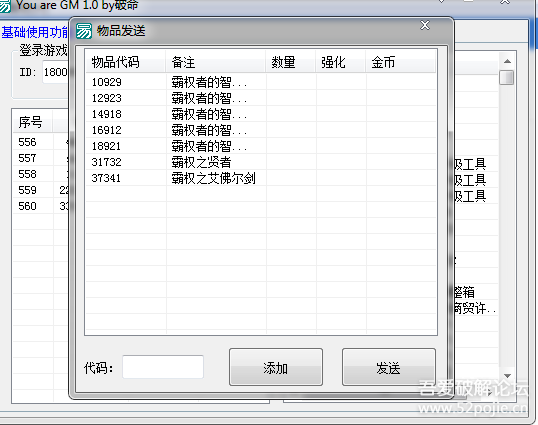Click 序号 column header in main window
The width and height of the screenshot is (538, 425).
tap(32, 122)
